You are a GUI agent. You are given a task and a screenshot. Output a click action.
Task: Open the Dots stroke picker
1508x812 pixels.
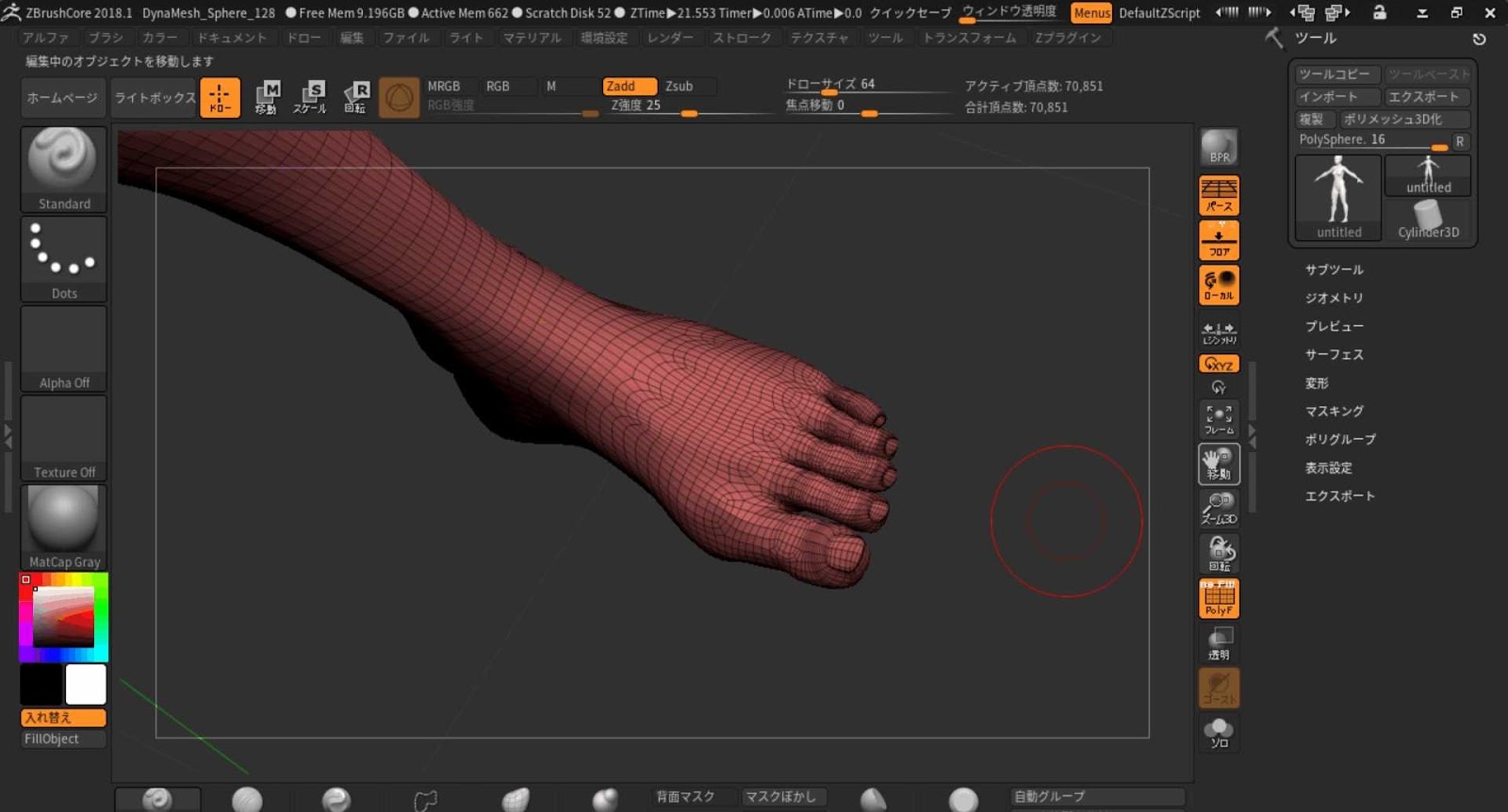[64, 259]
